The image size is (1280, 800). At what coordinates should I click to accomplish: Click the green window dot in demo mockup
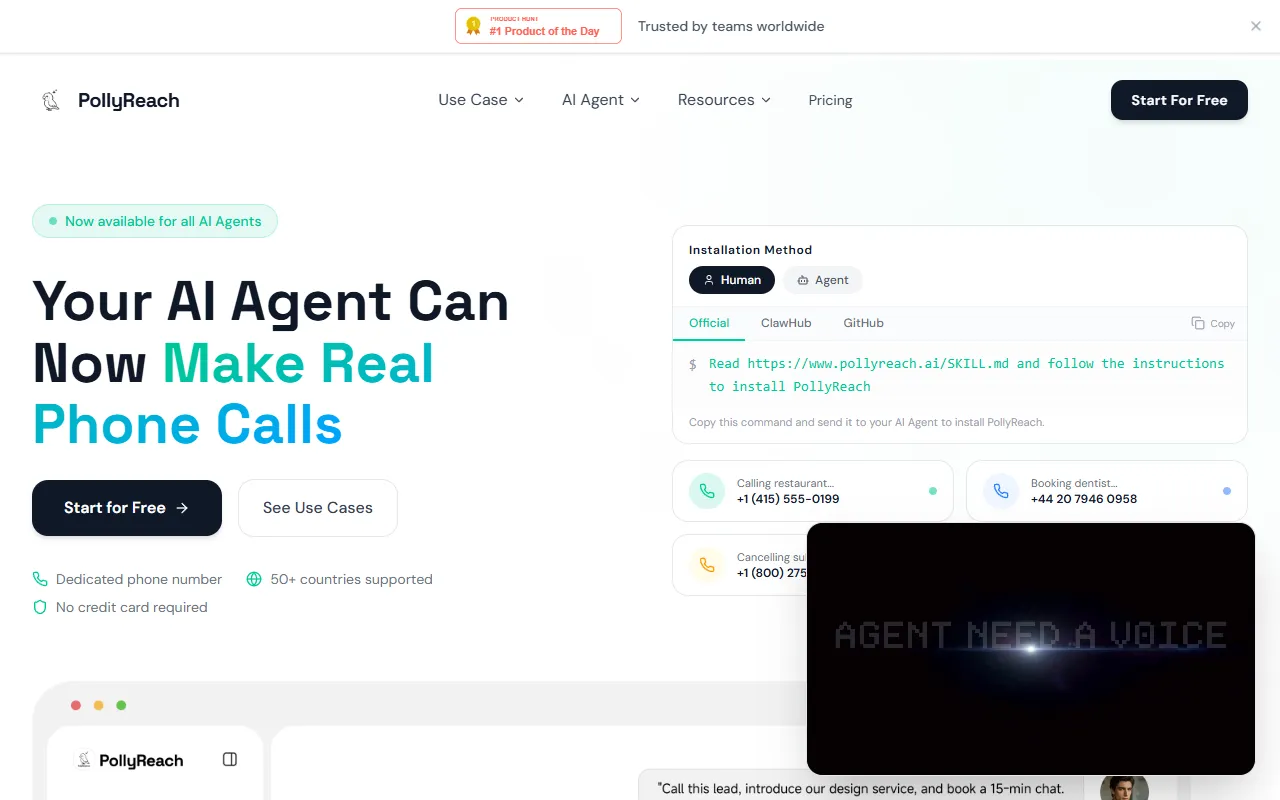121,705
